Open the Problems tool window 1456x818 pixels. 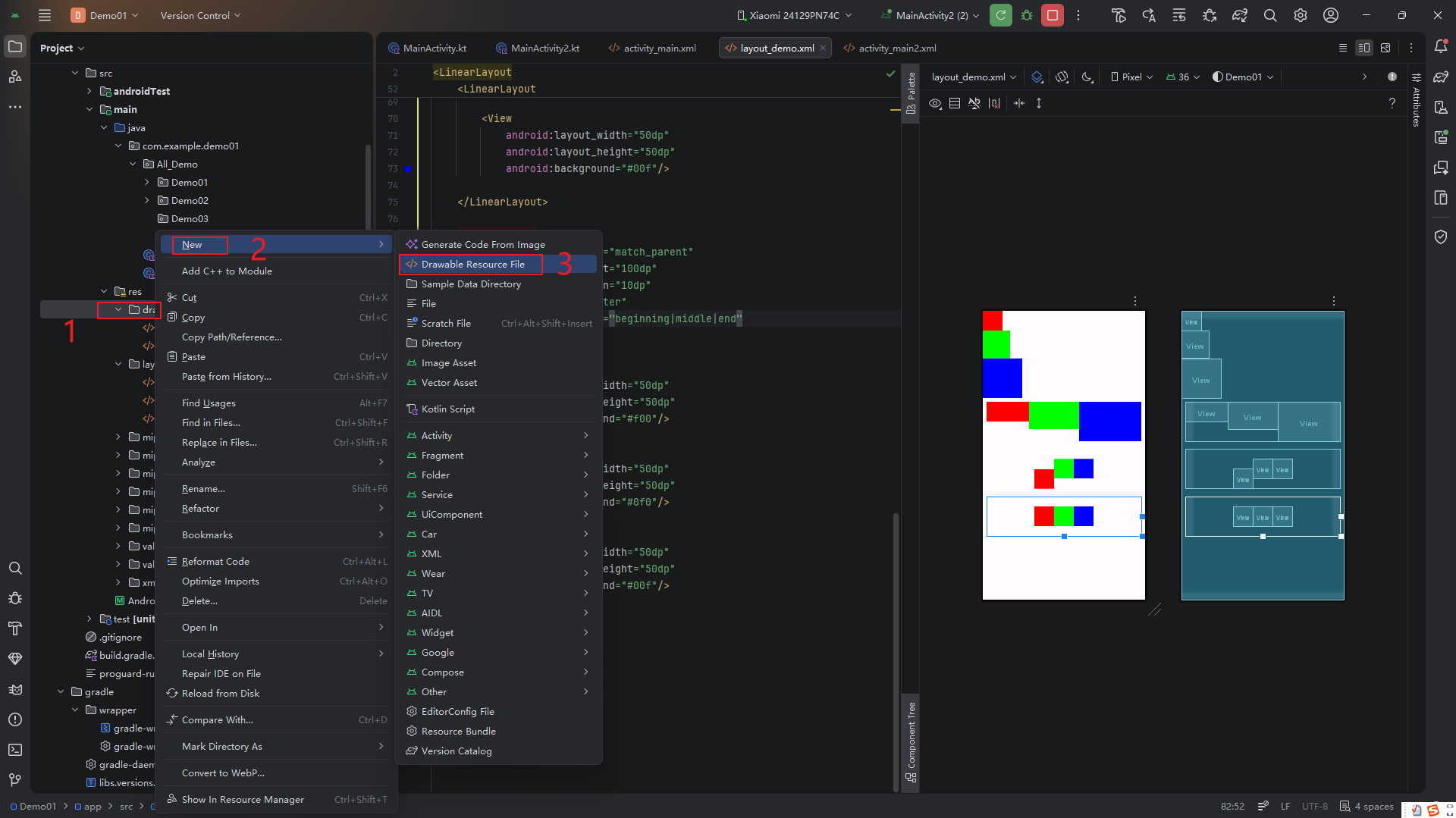15,719
